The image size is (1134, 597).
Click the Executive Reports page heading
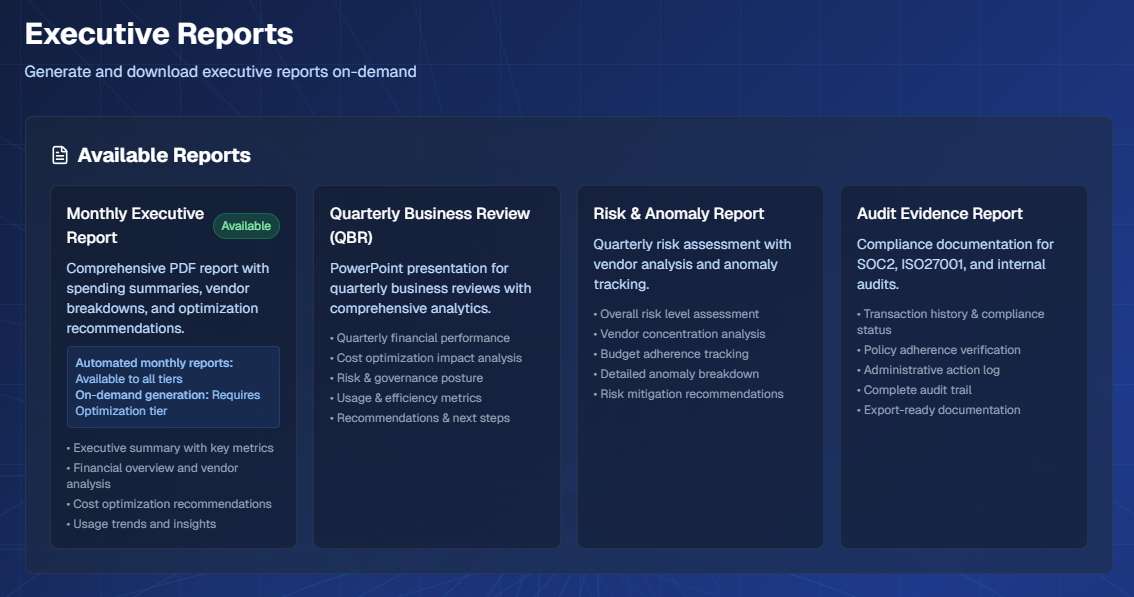point(159,34)
